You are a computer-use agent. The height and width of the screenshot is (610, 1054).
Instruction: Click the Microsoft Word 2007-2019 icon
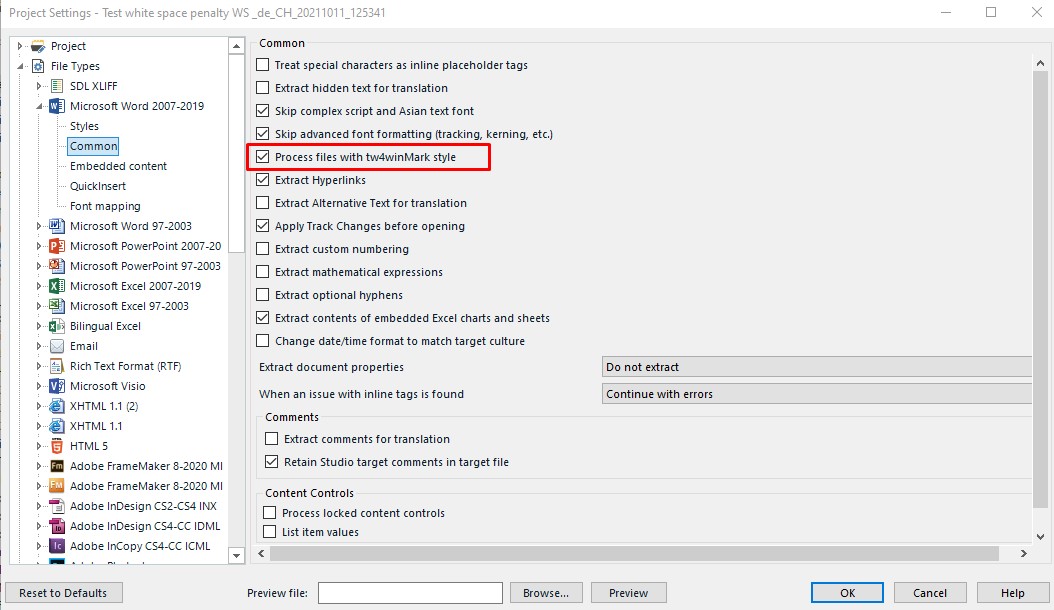[57, 106]
